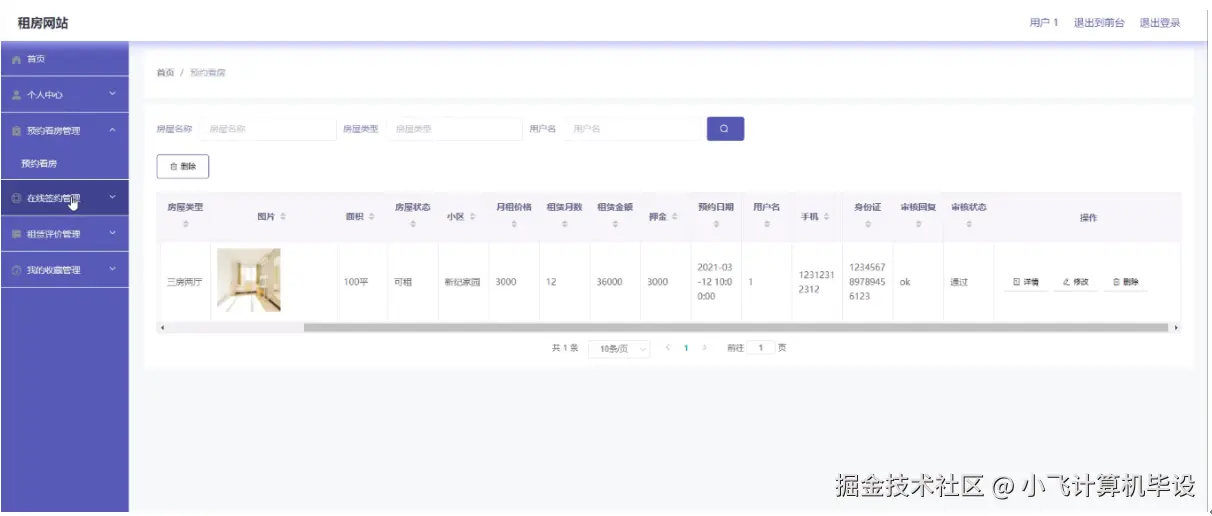Click 退出到前台 link in header
This screenshot has height=516, width=1212.
(x=1099, y=23)
